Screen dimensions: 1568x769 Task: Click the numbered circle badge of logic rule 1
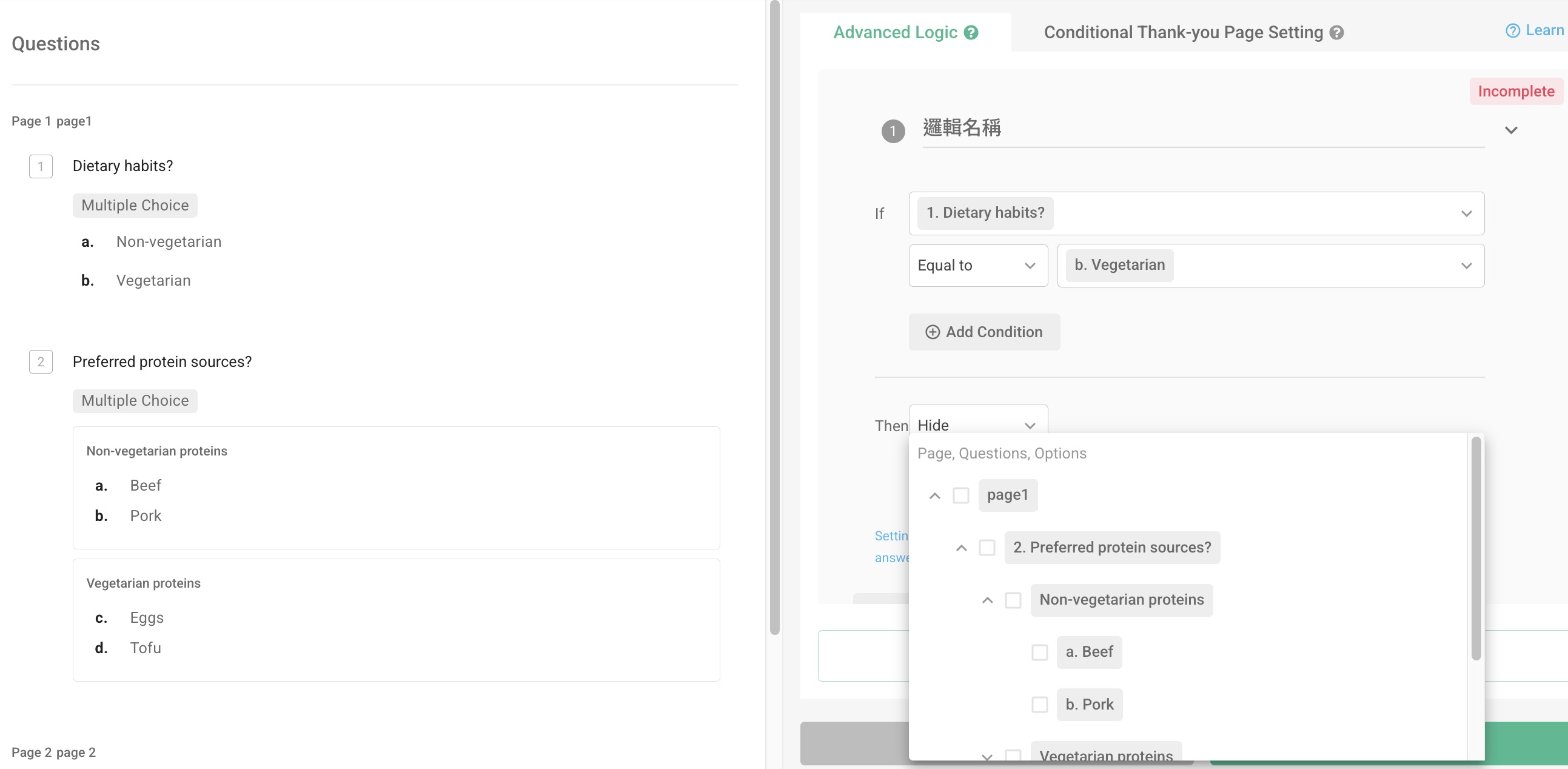(893, 130)
